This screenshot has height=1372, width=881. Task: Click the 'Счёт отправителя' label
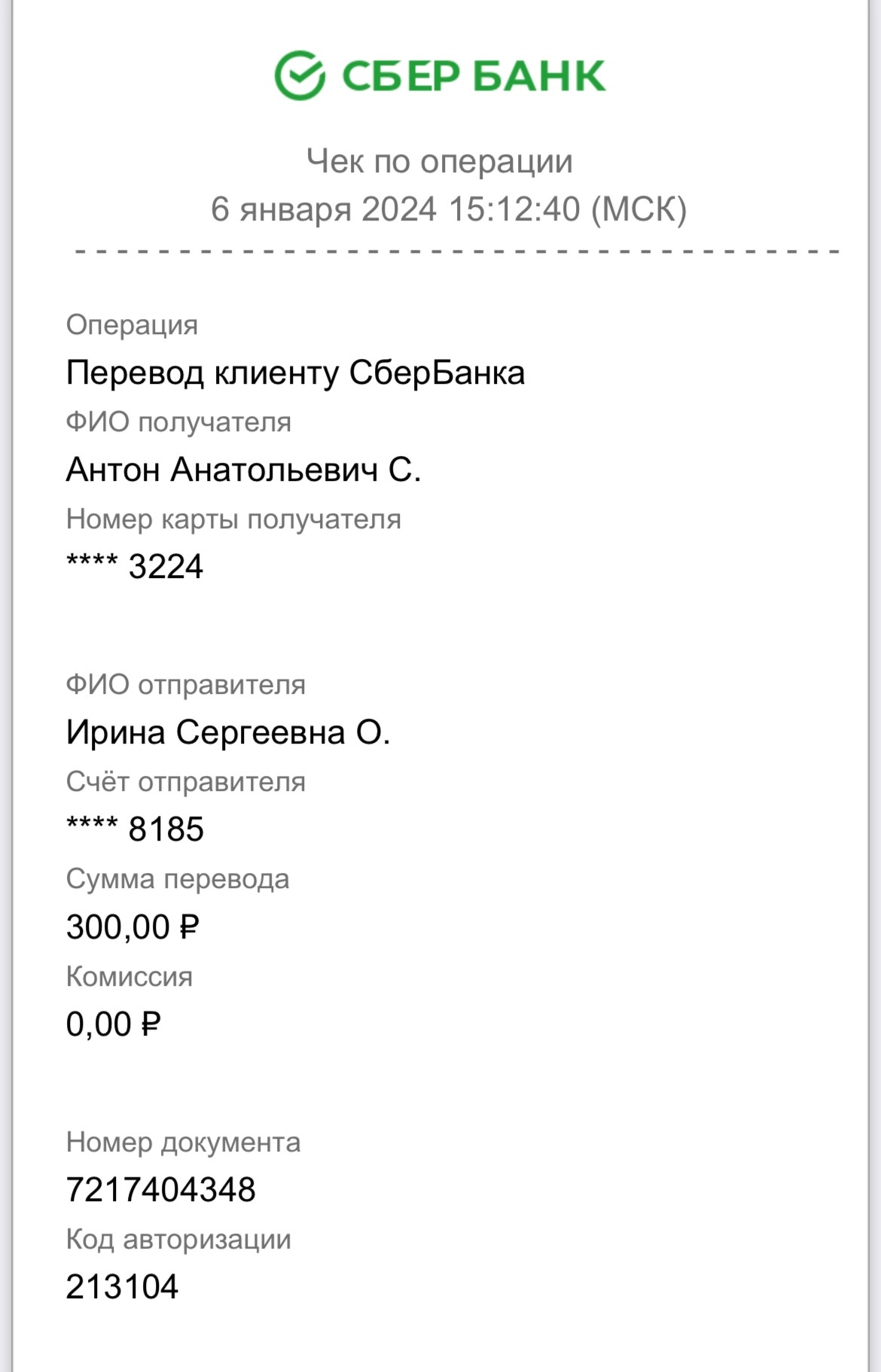coord(185,782)
